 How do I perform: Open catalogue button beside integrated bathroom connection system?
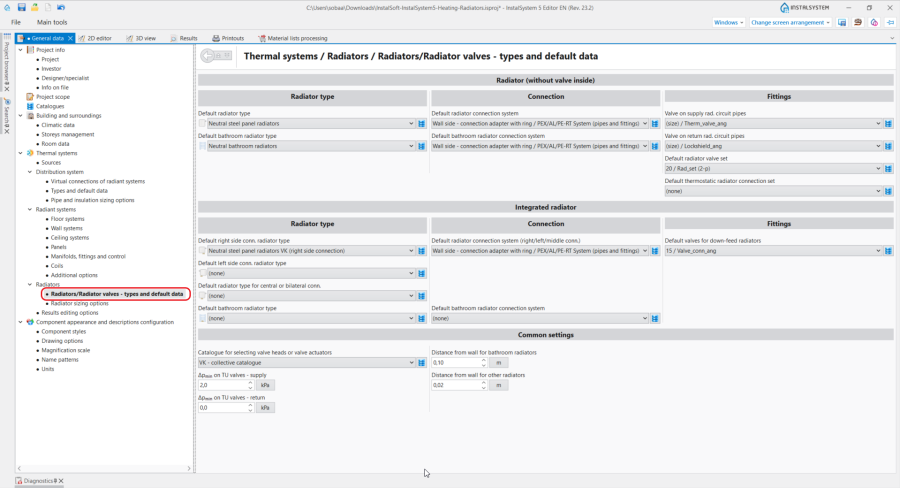coord(655,318)
